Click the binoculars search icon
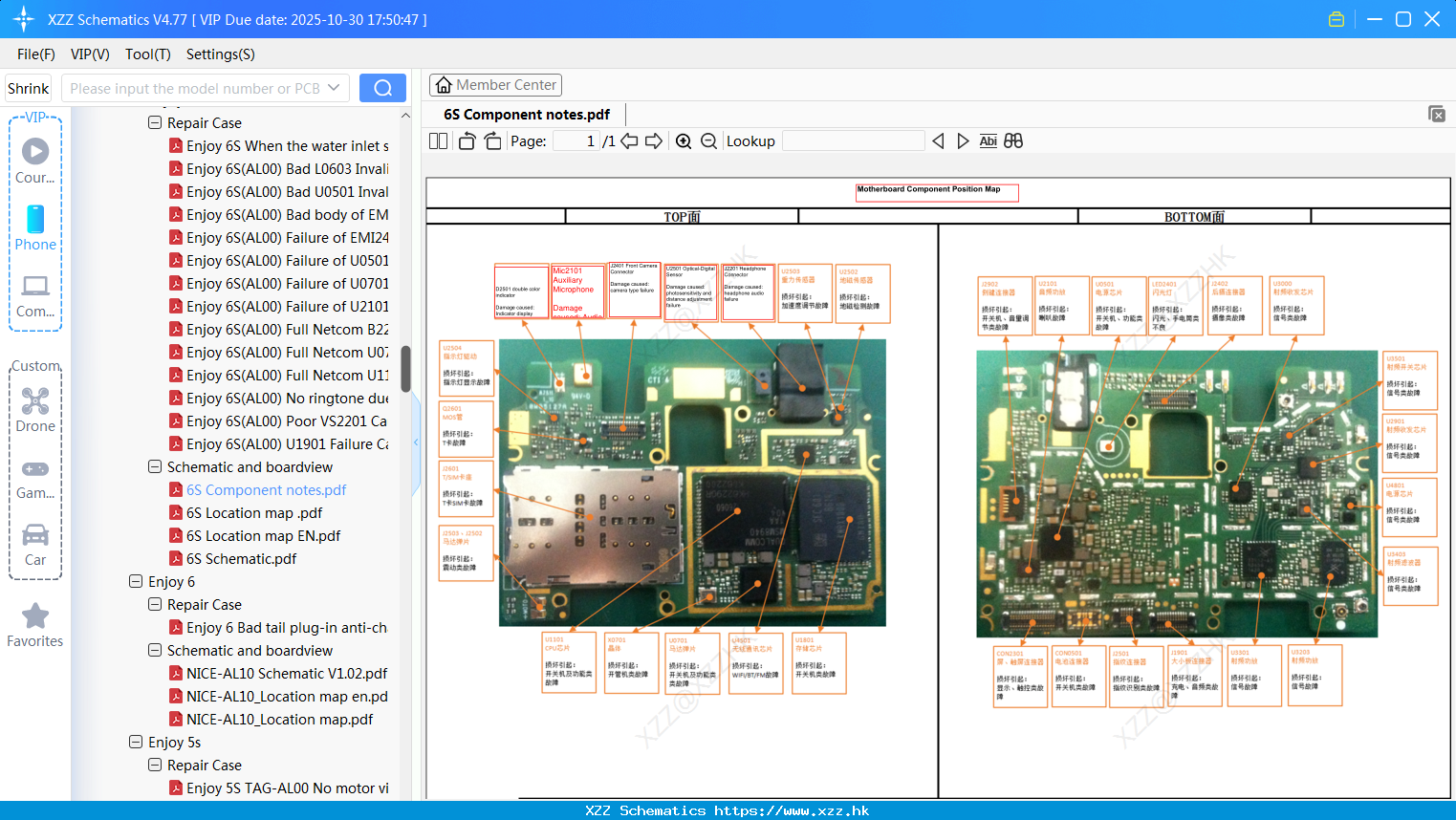Viewport: 1456px width, 820px height. pyautogui.click(x=1013, y=140)
